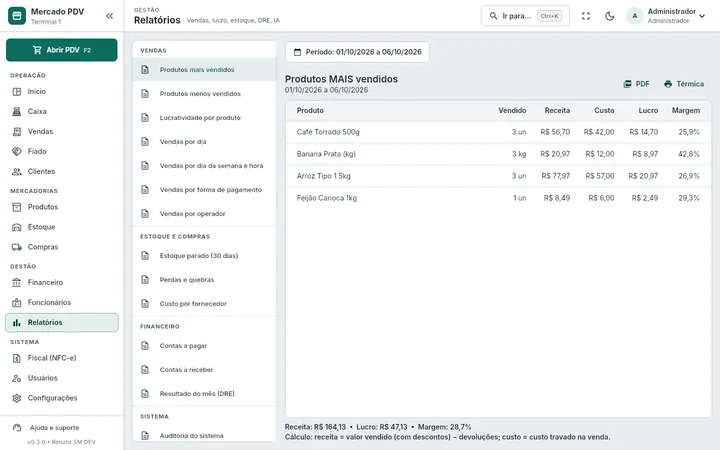Image resolution: width=720 pixels, height=450 pixels.
Task: Collapse the sidebar with double-chevron icon
Action: (109, 16)
